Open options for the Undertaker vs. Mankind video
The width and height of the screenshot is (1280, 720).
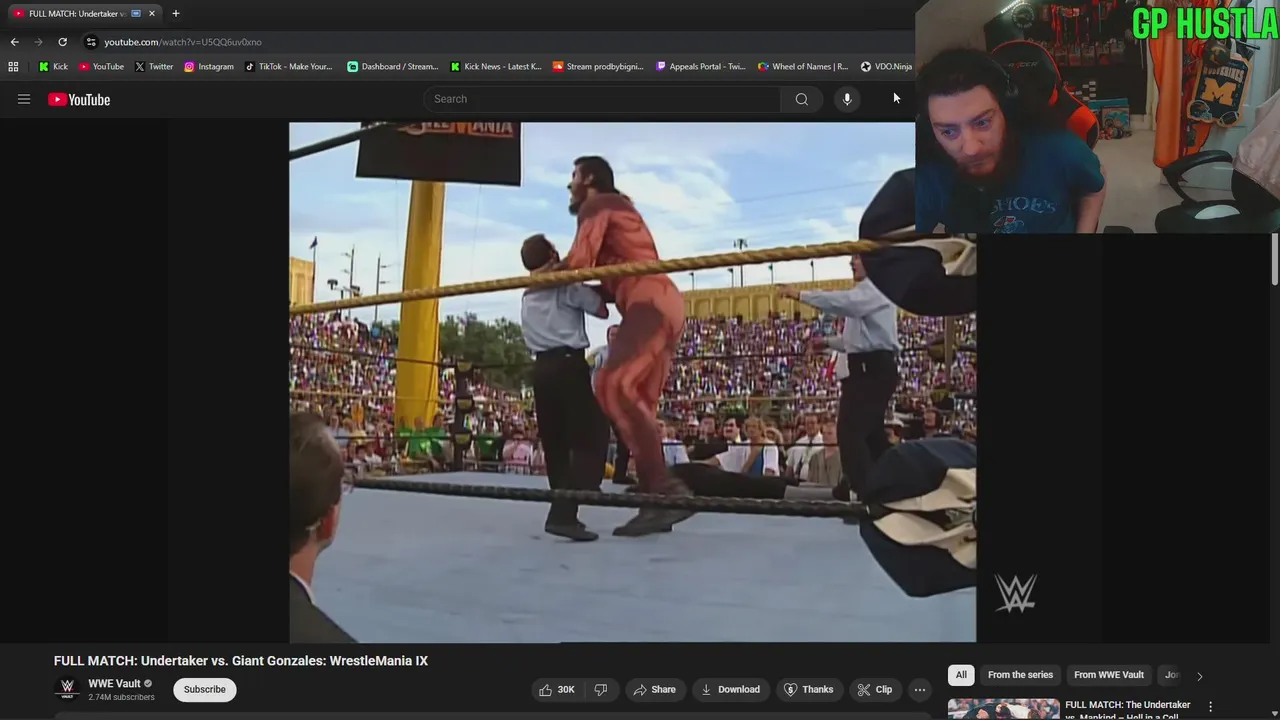[x=1210, y=707]
